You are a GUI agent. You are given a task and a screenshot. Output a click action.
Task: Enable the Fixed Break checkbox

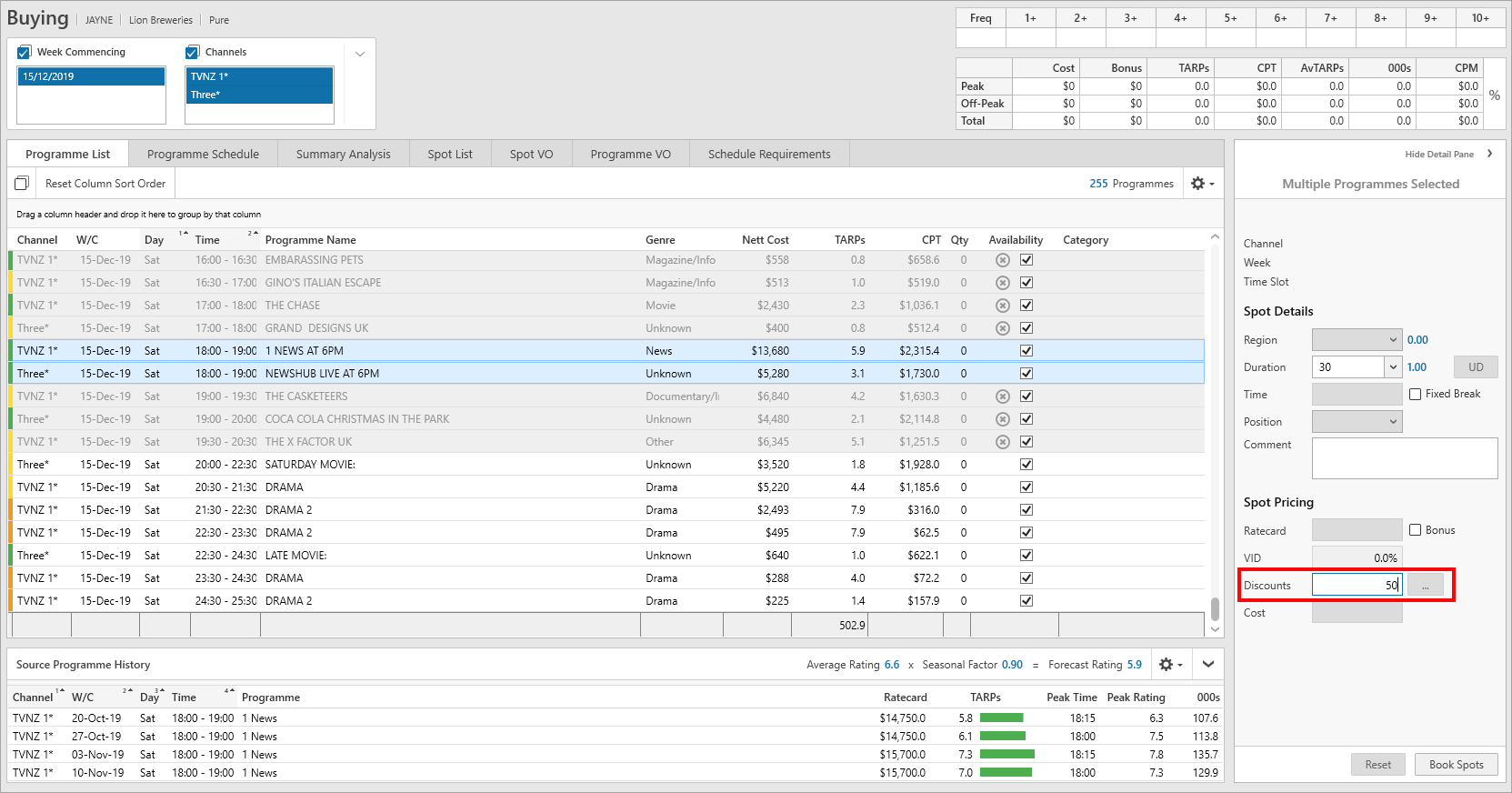point(1416,394)
